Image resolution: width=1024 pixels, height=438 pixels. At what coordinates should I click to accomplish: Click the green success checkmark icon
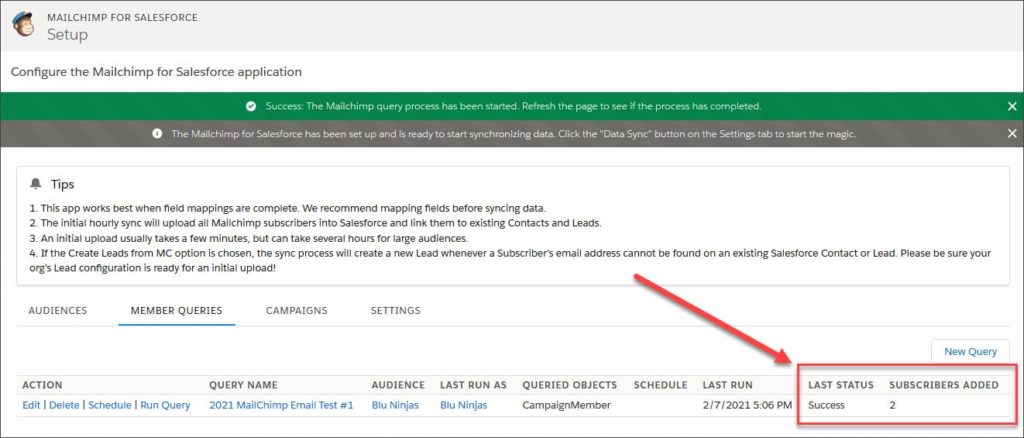coord(251,106)
